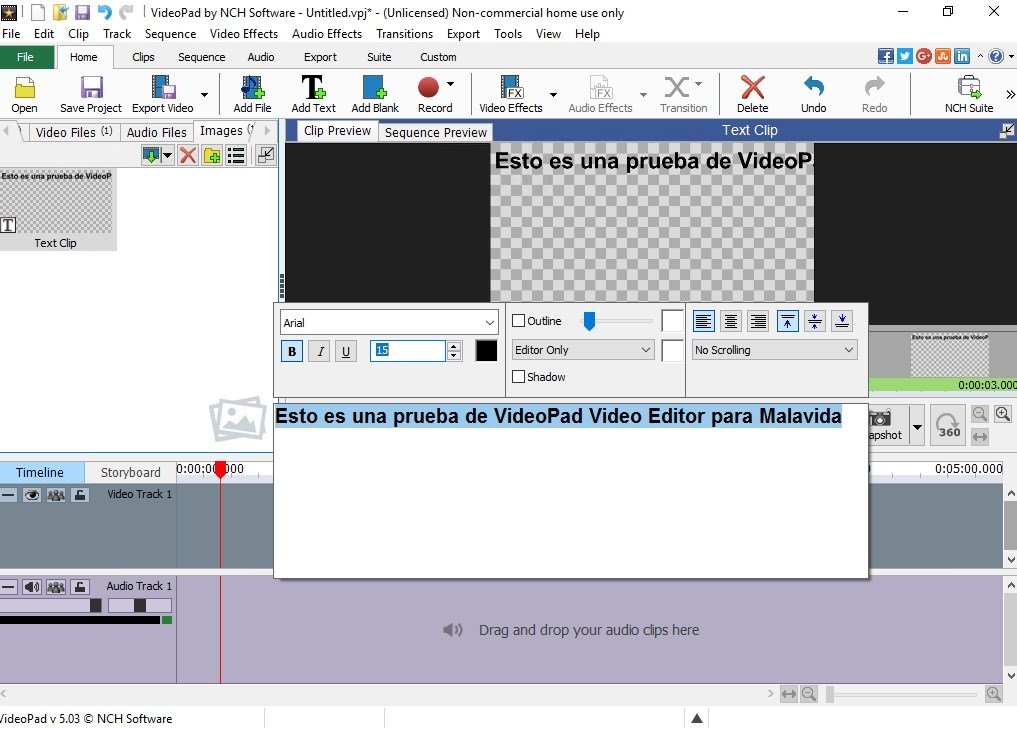Share on Facebook icon
Screen dimensions: 1017x729
tap(885, 56)
